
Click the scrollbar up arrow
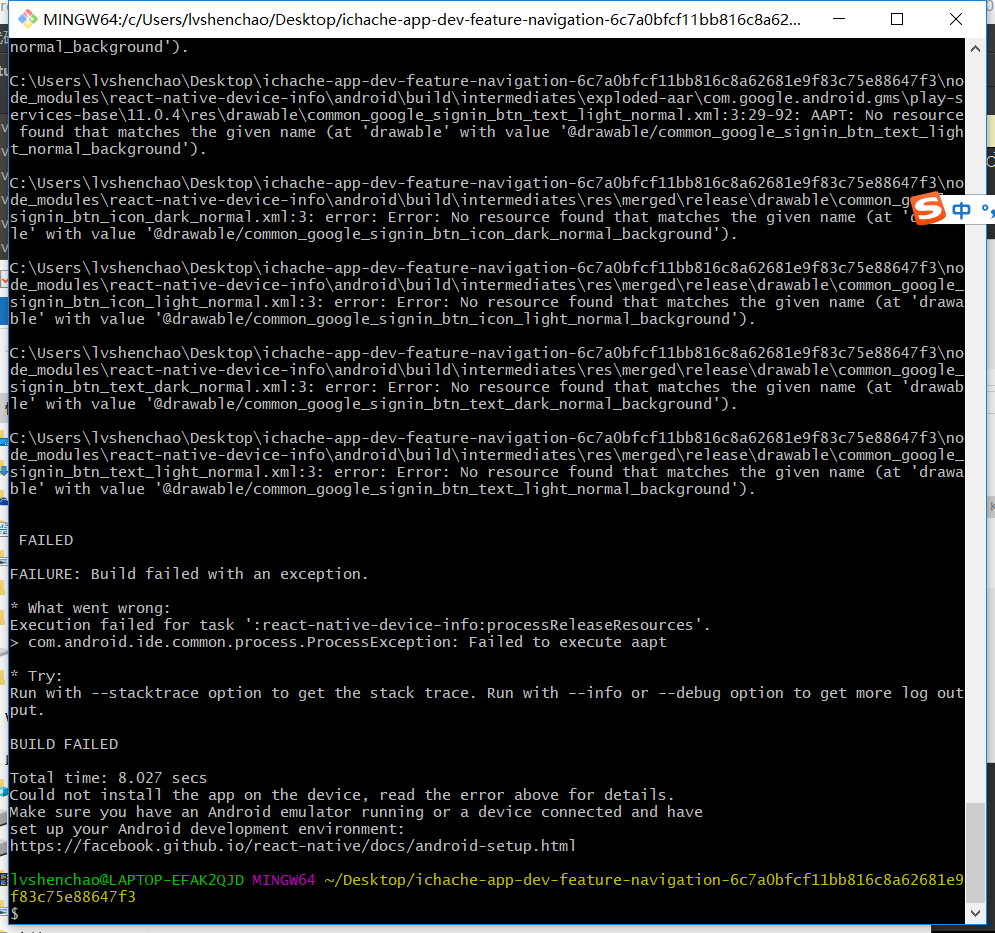pyautogui.click(x=975, y=48)
